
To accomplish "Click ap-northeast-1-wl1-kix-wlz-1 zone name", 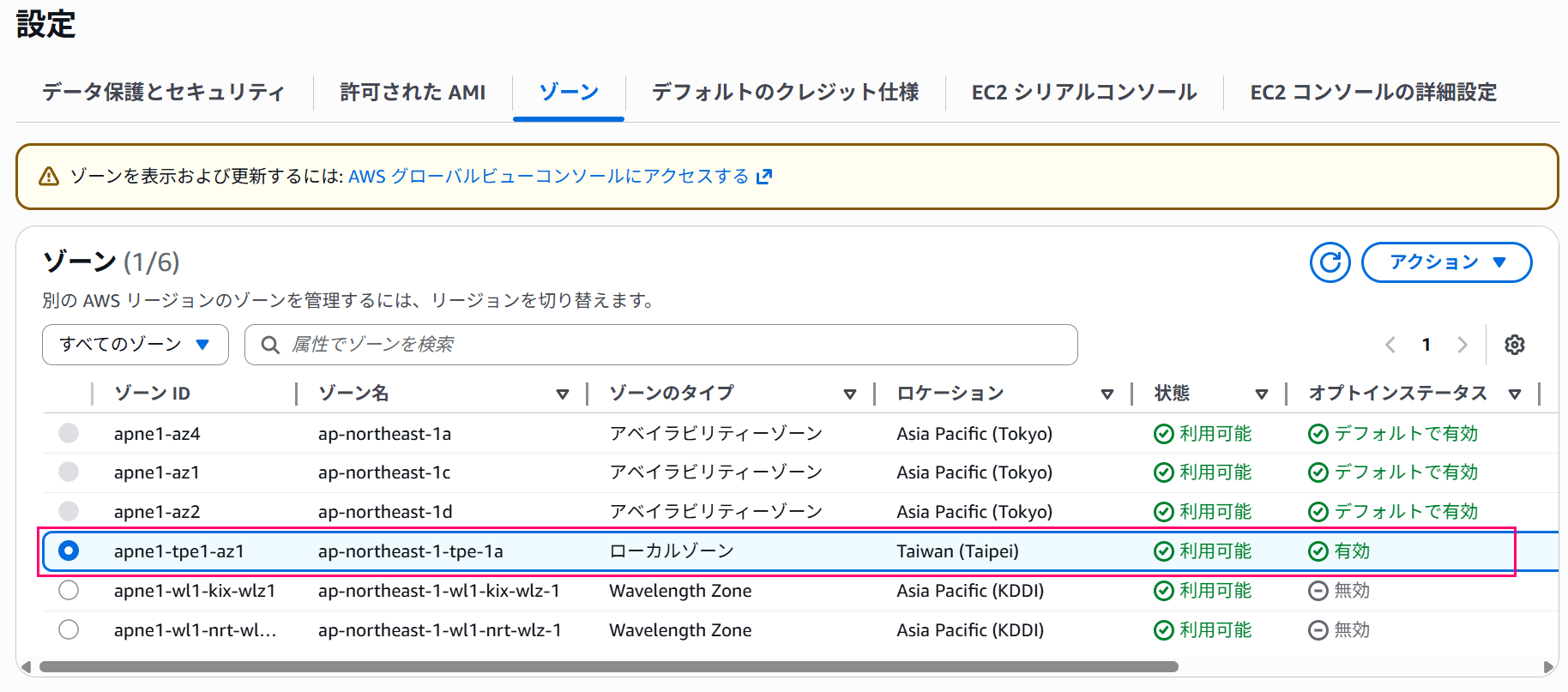I will [x=439, y=591].
